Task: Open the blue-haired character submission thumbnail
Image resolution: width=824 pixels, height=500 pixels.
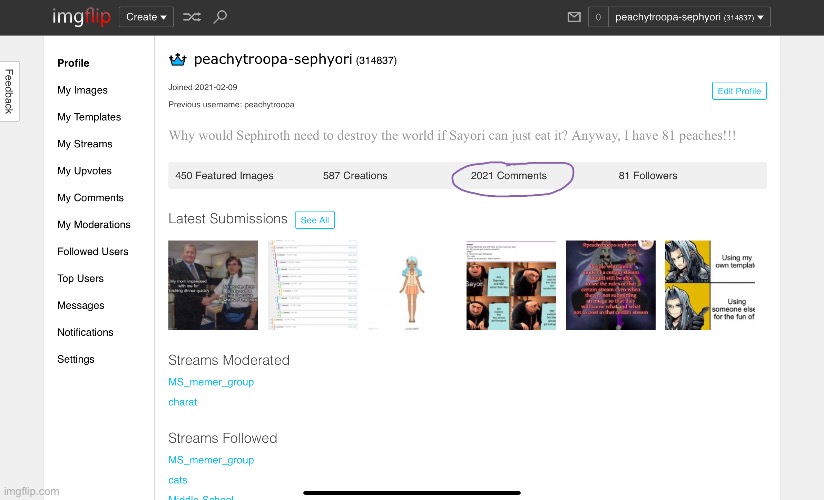Action: click(411, 285)
